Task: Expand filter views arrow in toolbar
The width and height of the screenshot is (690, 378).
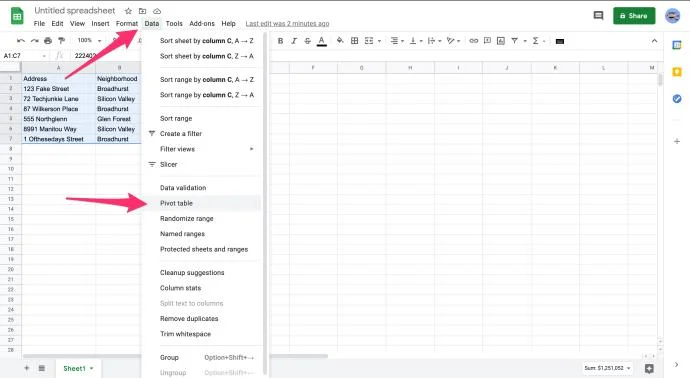Action: [x=525, y=41]
